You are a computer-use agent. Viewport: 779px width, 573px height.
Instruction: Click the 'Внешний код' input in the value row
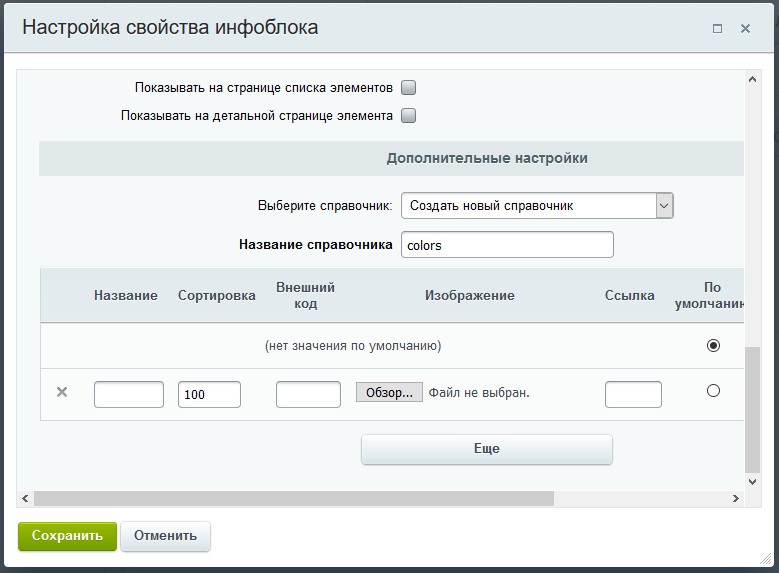[309, 395]
